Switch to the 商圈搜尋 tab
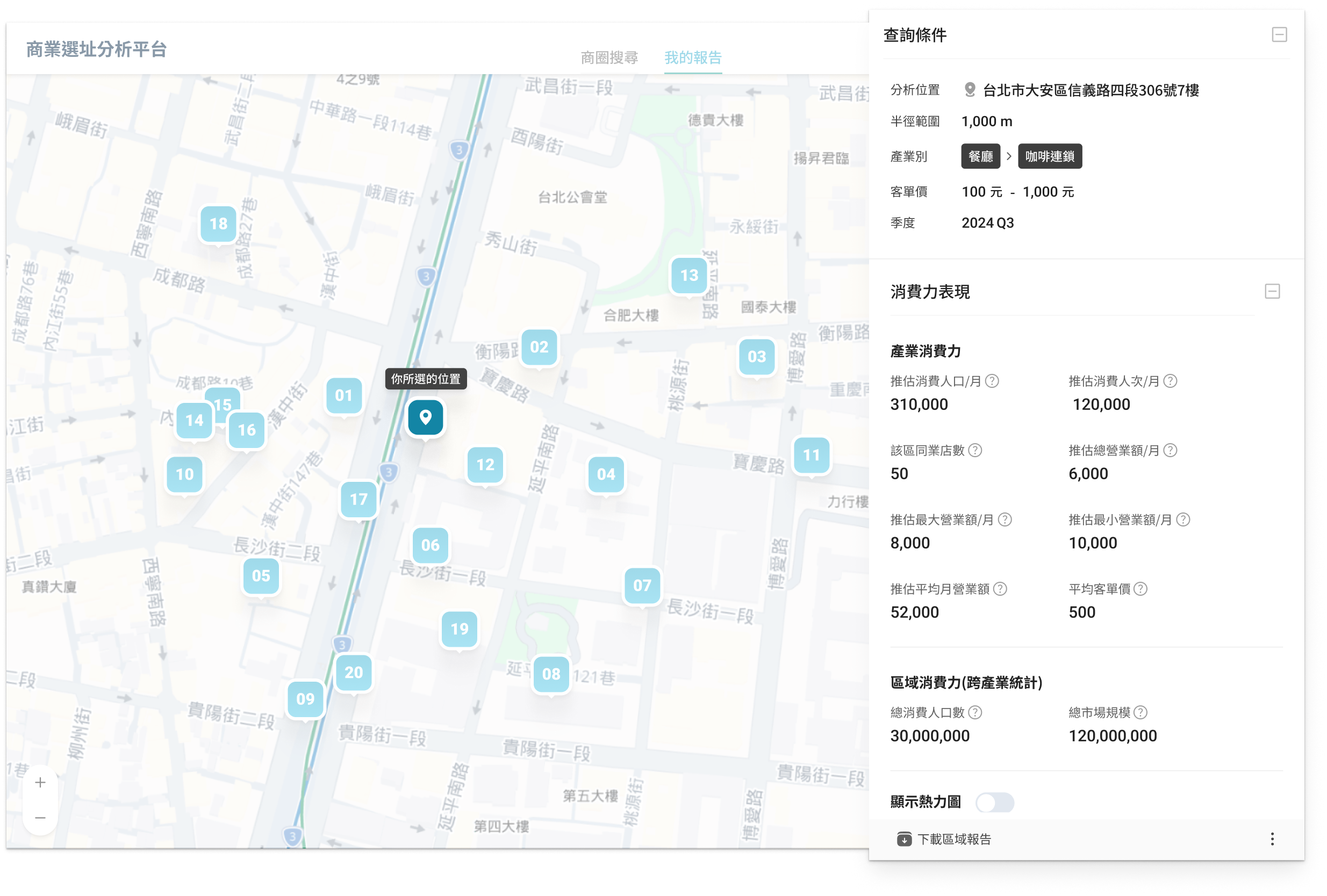1327x896 pixels. (609, 57)
